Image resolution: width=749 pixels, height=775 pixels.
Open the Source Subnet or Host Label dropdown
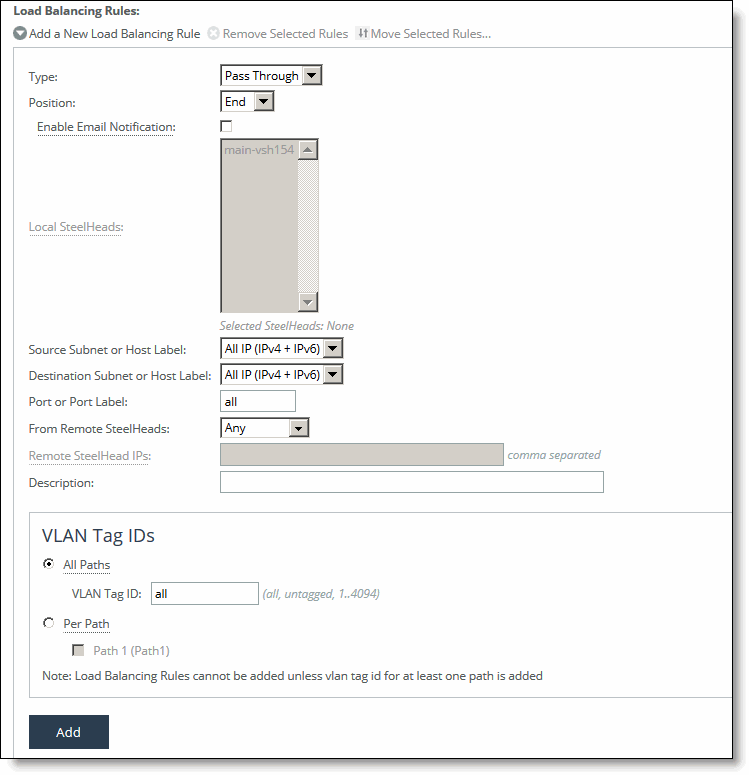coord(281,349)
